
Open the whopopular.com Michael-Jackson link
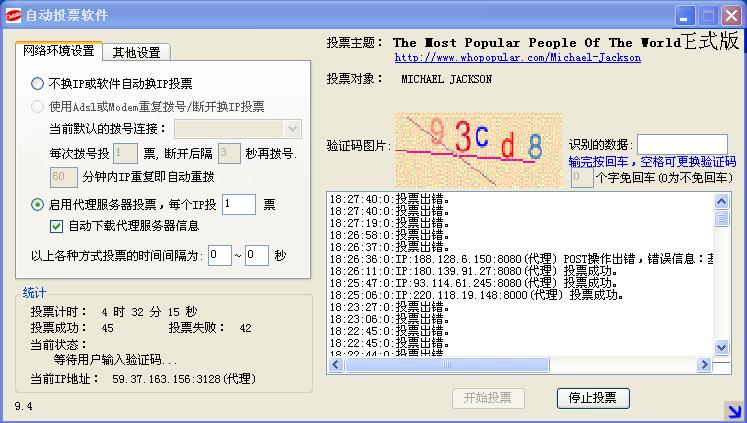pos(517,58)
